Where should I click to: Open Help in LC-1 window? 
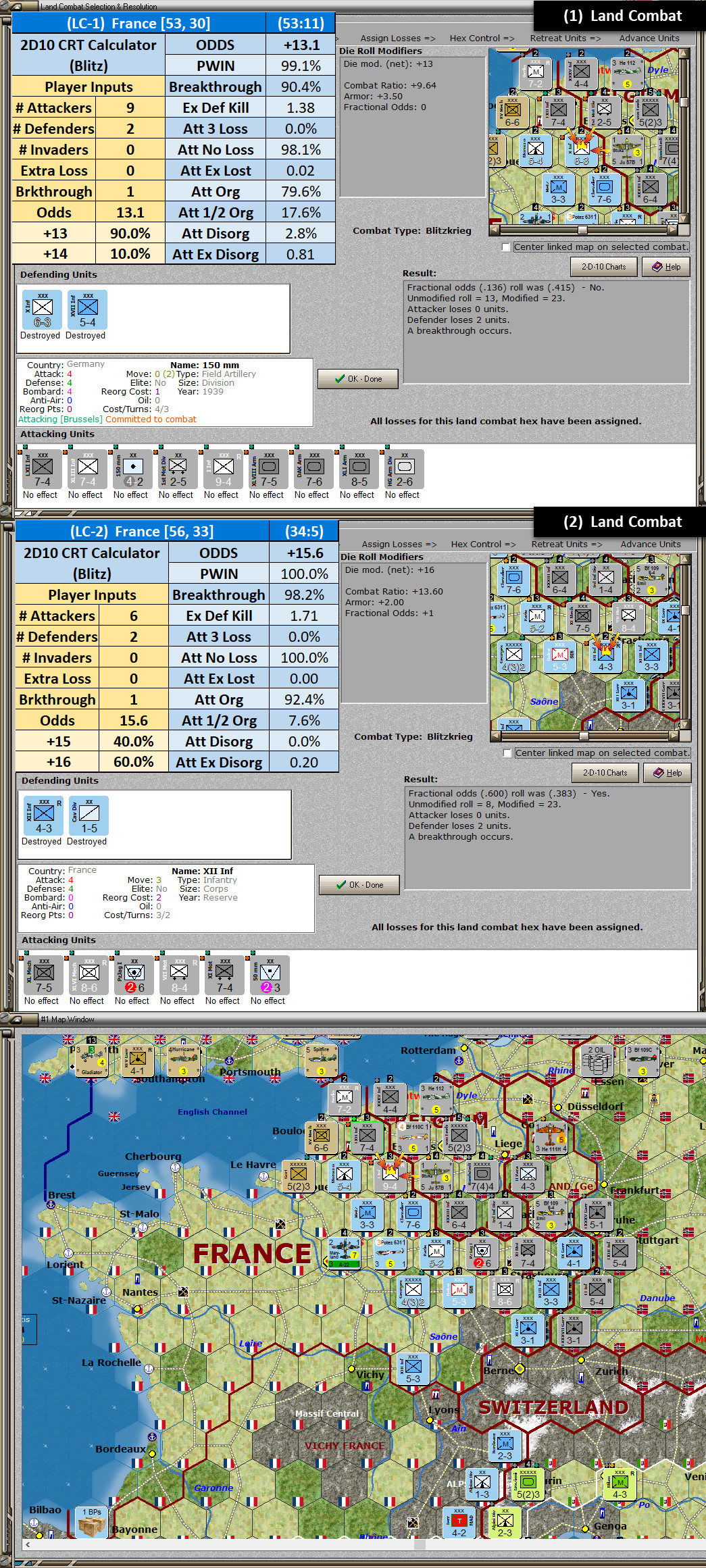click(x=665, y=267)
